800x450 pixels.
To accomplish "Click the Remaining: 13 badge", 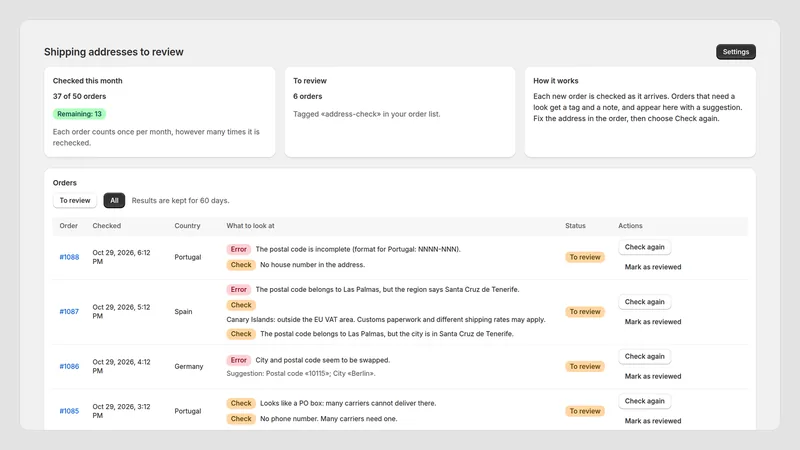I will point(79,114).
